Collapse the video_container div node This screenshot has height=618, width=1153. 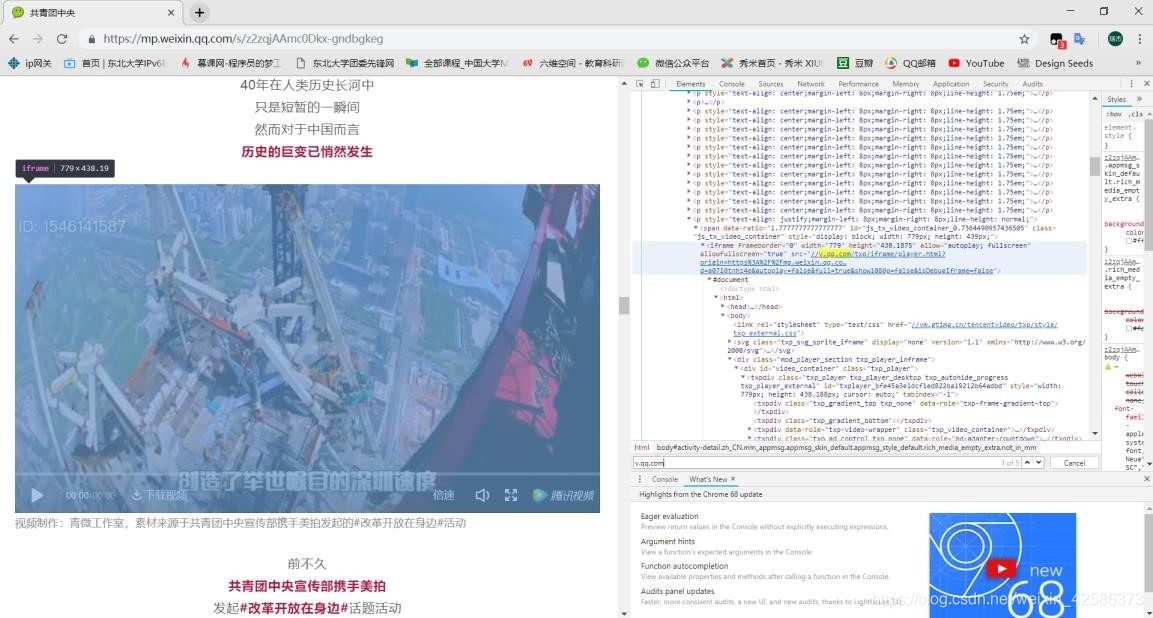click(x=737, y=369)
